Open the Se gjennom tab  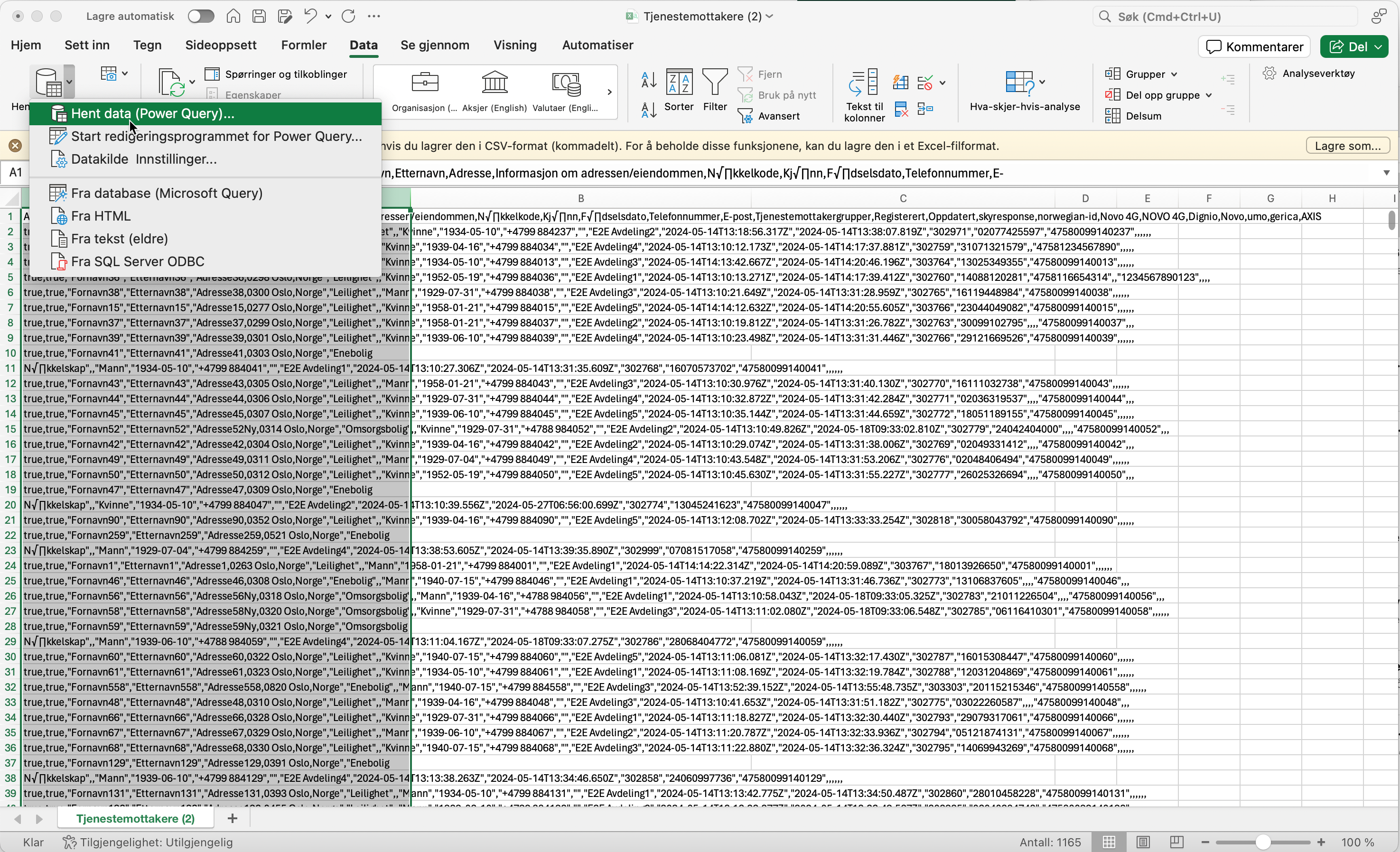[435, 45]
